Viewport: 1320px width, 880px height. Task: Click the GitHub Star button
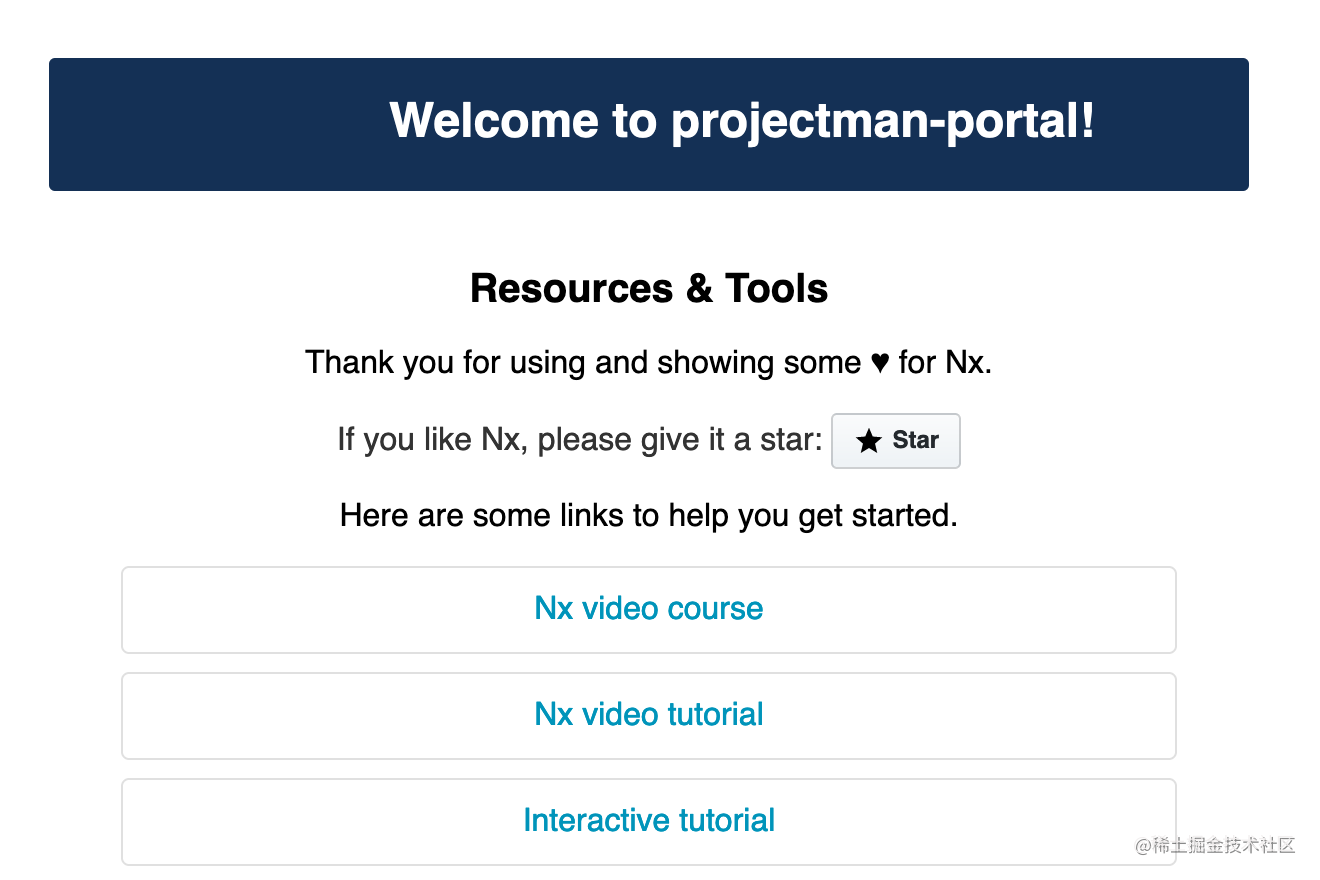(895, 440)
